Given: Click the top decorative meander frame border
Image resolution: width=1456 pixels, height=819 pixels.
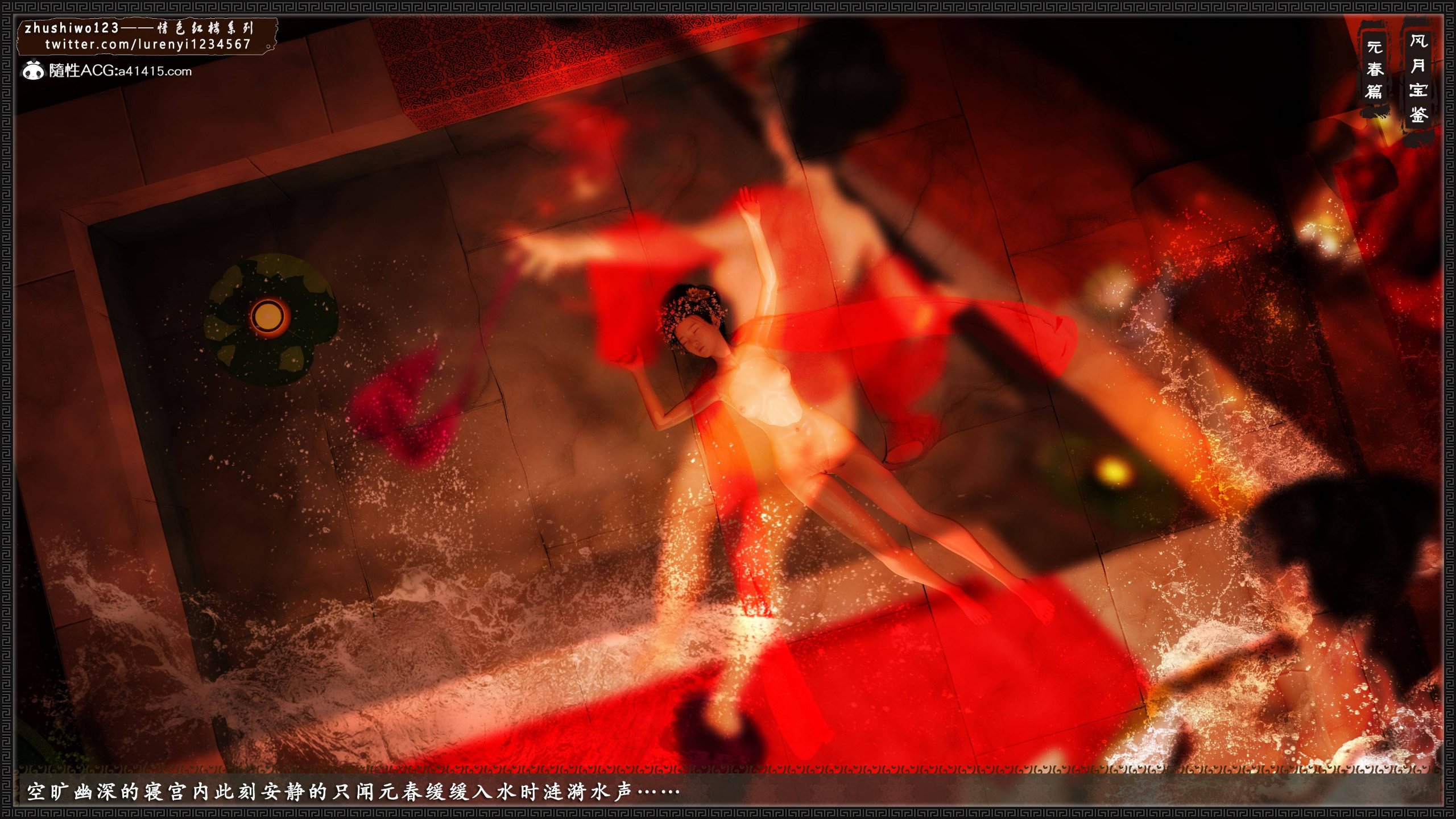Looking at the screenshot, I should pos(728,7).
